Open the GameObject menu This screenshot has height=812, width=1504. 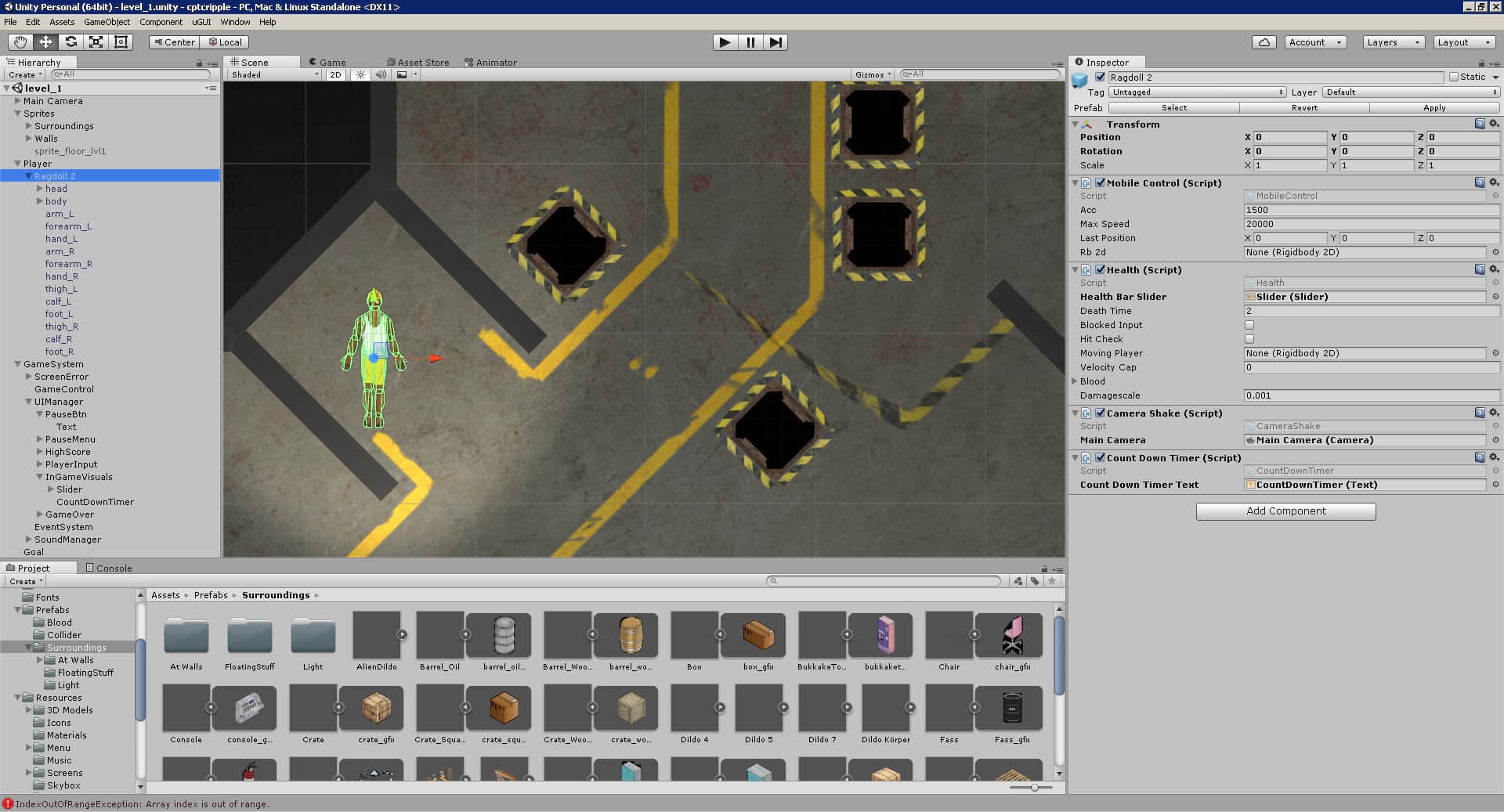[107, 22]
